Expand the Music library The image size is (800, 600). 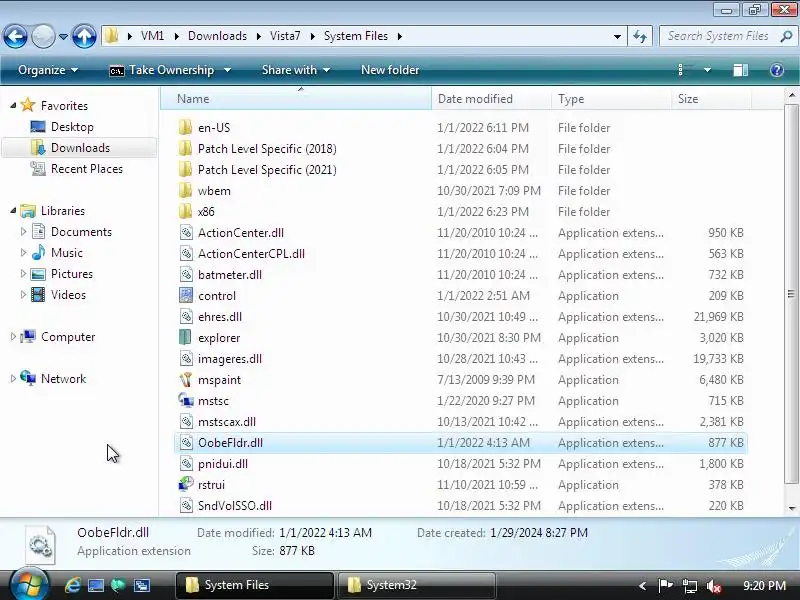pos(23,253)
